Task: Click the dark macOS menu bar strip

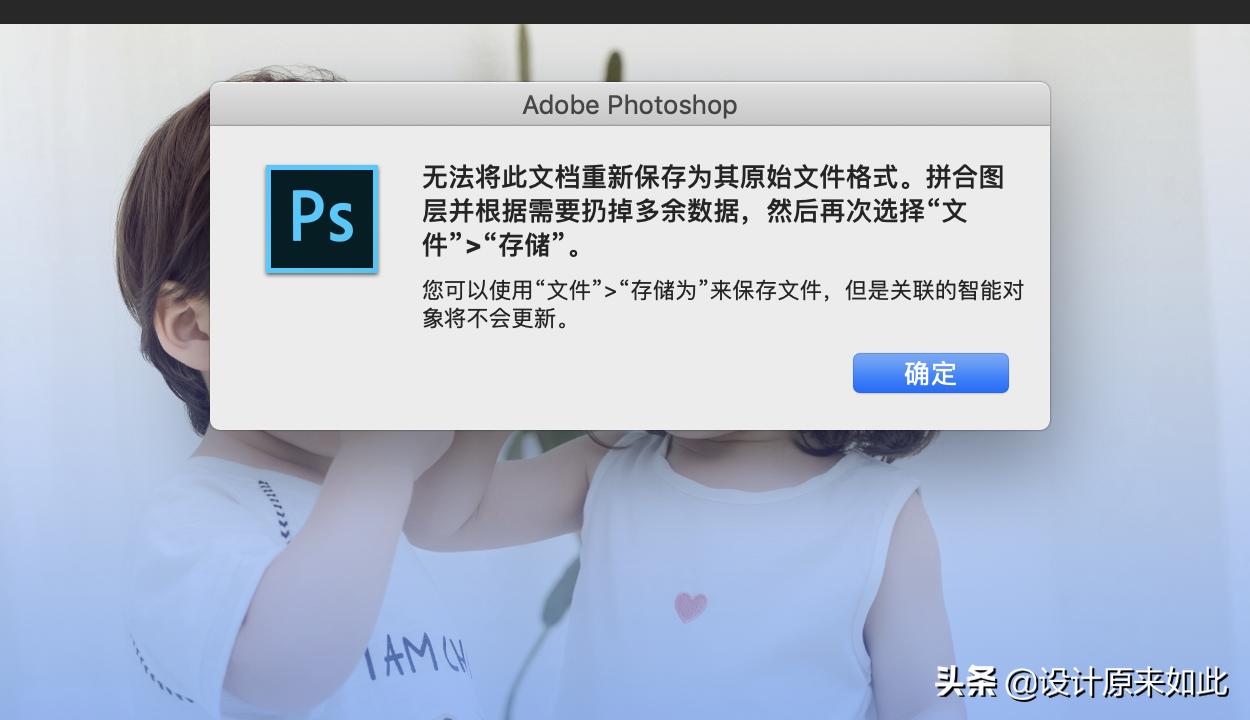Action: 625,10
